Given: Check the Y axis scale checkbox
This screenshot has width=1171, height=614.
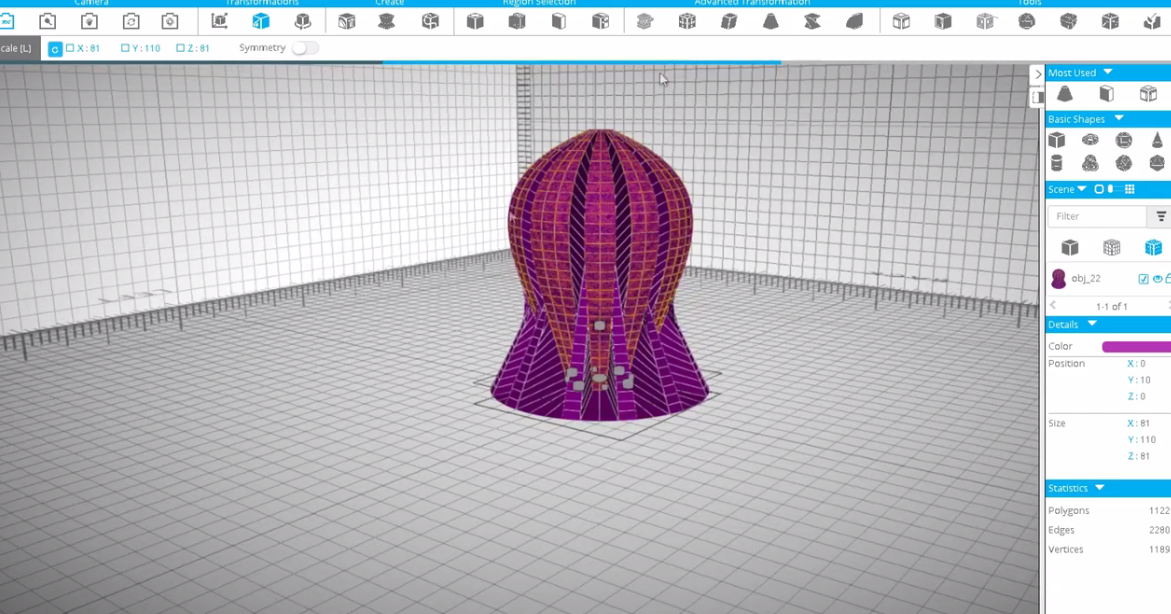Looking at the screenshot, I should (x=125, y=48).
